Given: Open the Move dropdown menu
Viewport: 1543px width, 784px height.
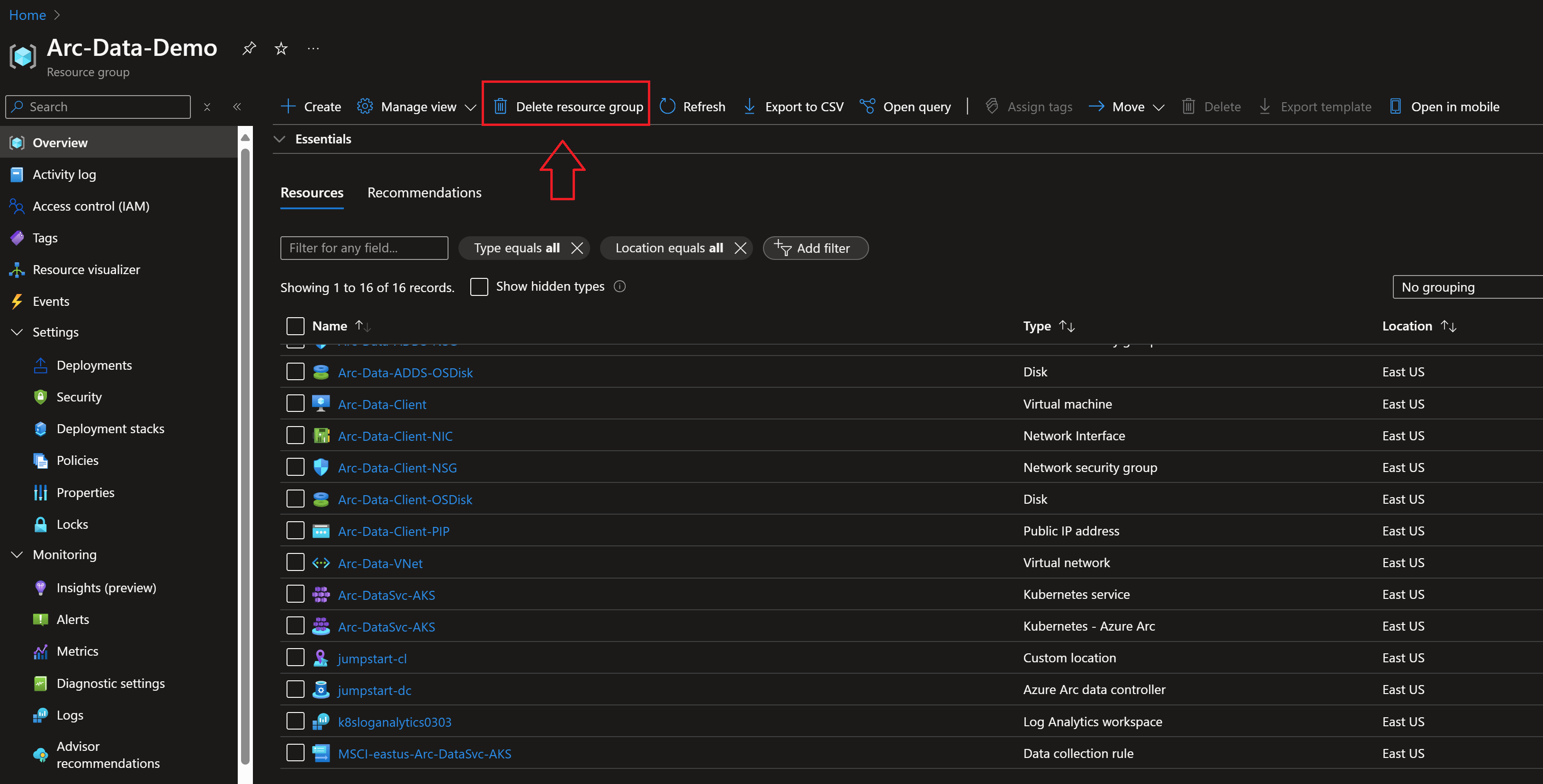Looking at the screenshot, I should [x=1127, y=107].
